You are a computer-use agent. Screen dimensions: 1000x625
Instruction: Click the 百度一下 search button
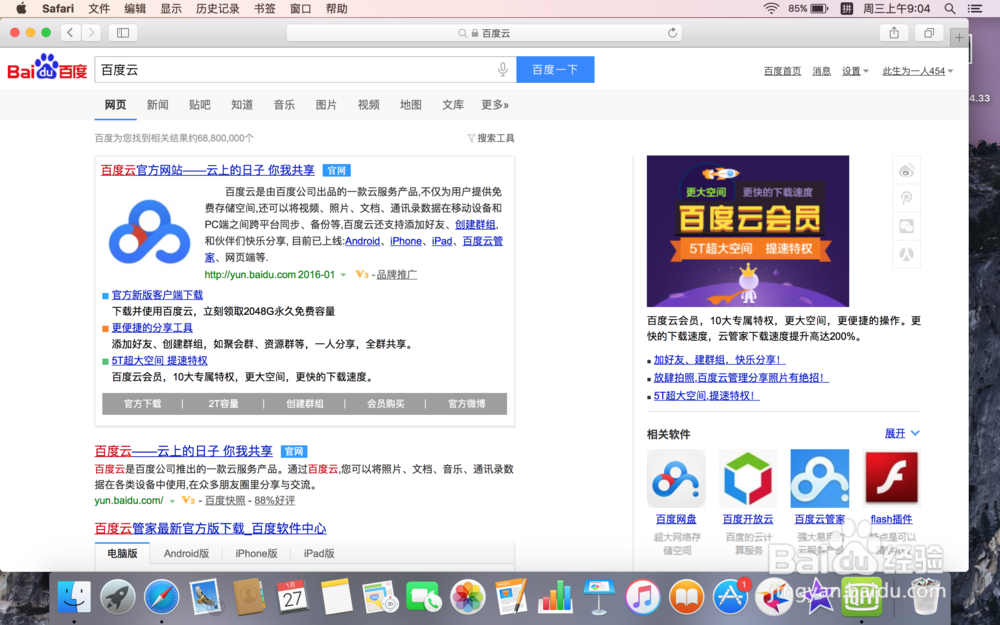click(555, 69)
